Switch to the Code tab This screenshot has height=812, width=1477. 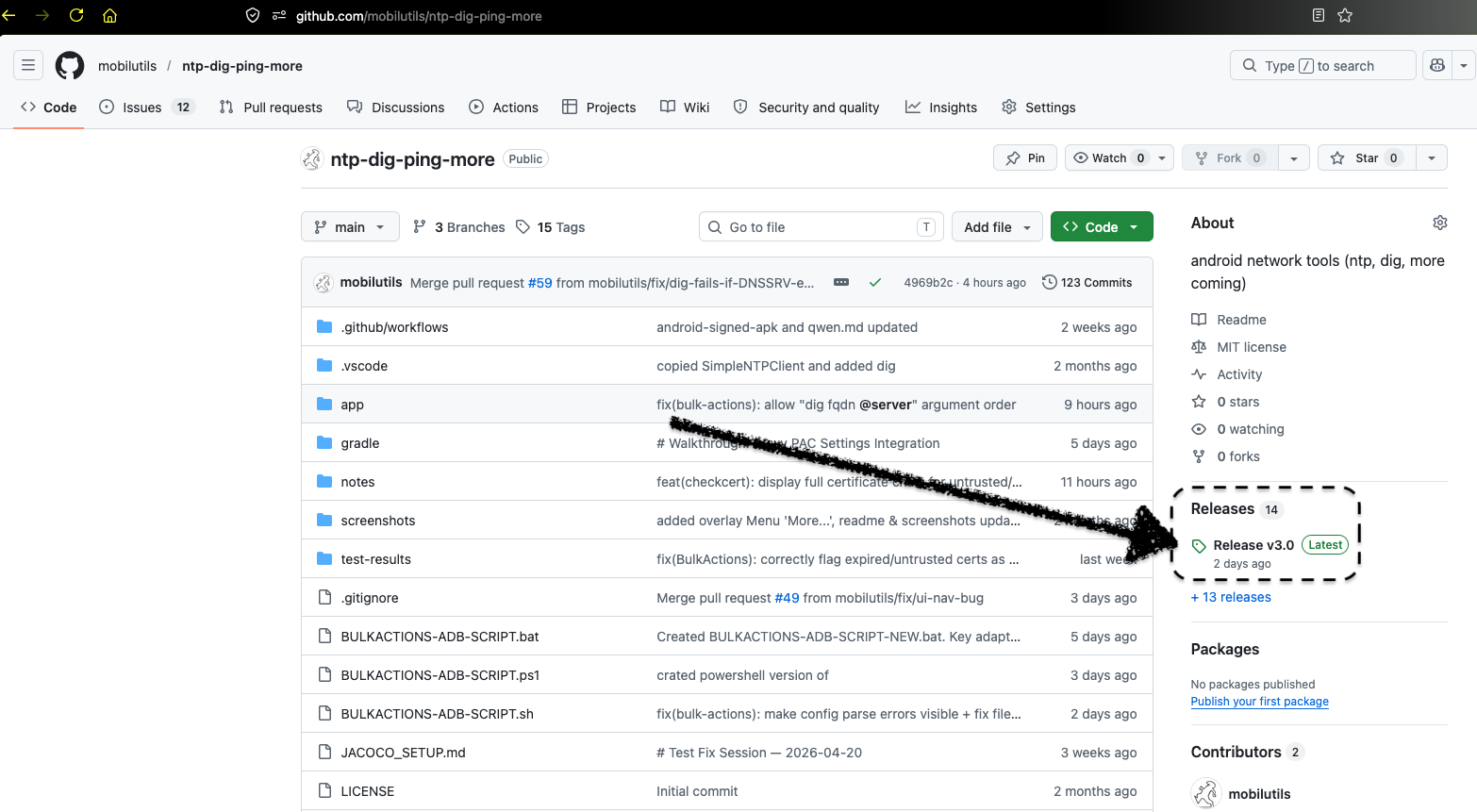point(49,108)
